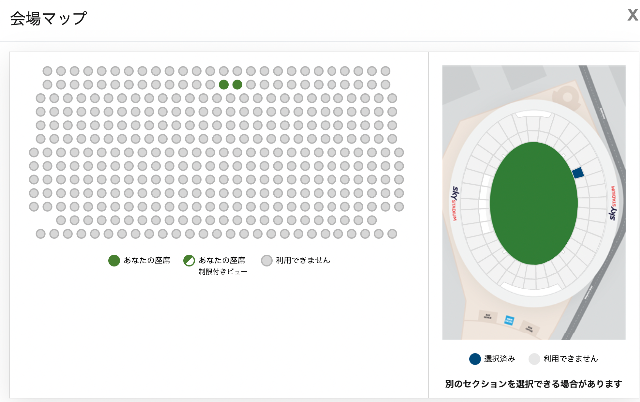The height and width of the screenshot is (402, 640).
Task: Close the 会場マップ dialog with X
Action: [632, 16]
